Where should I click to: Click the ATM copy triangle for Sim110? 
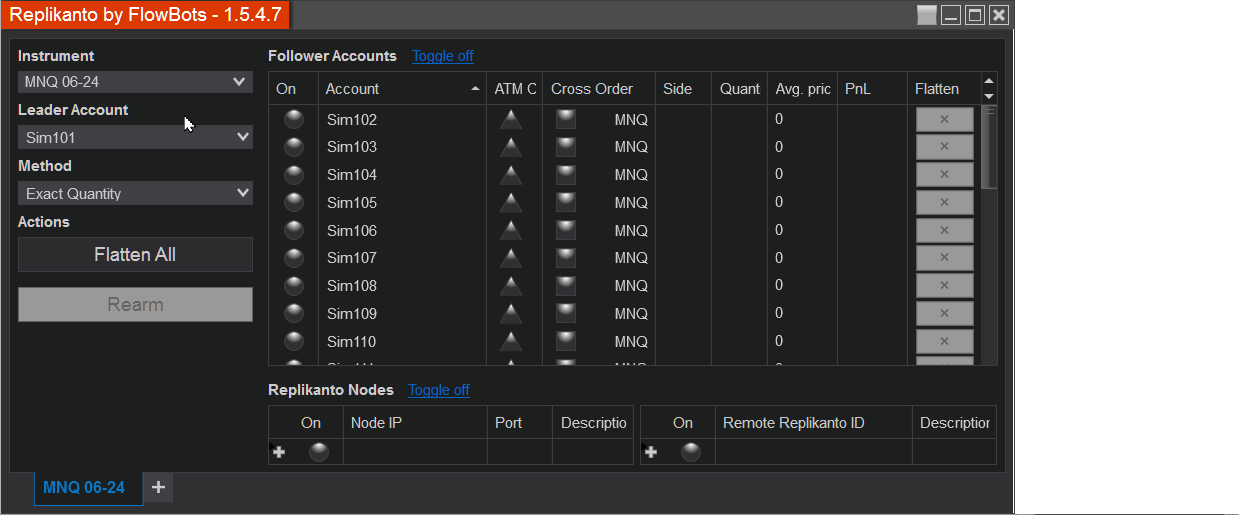tap(511, 341)
